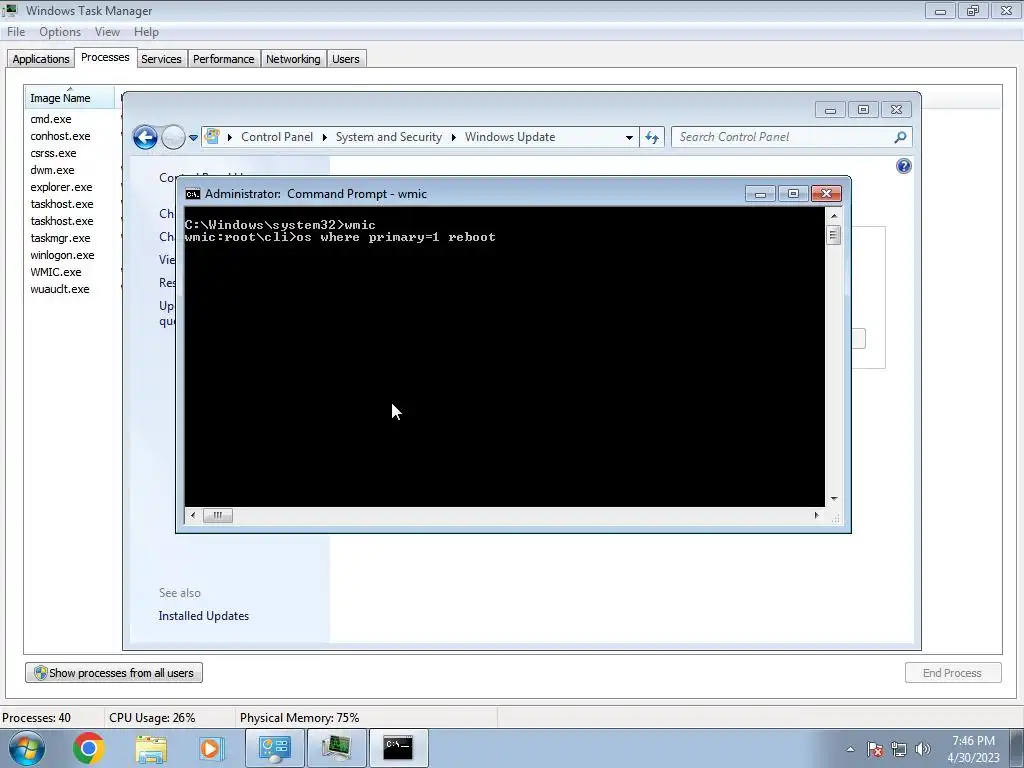Switch to the Performance tab
Screen dimensions: 1024x768
point(223,59)
